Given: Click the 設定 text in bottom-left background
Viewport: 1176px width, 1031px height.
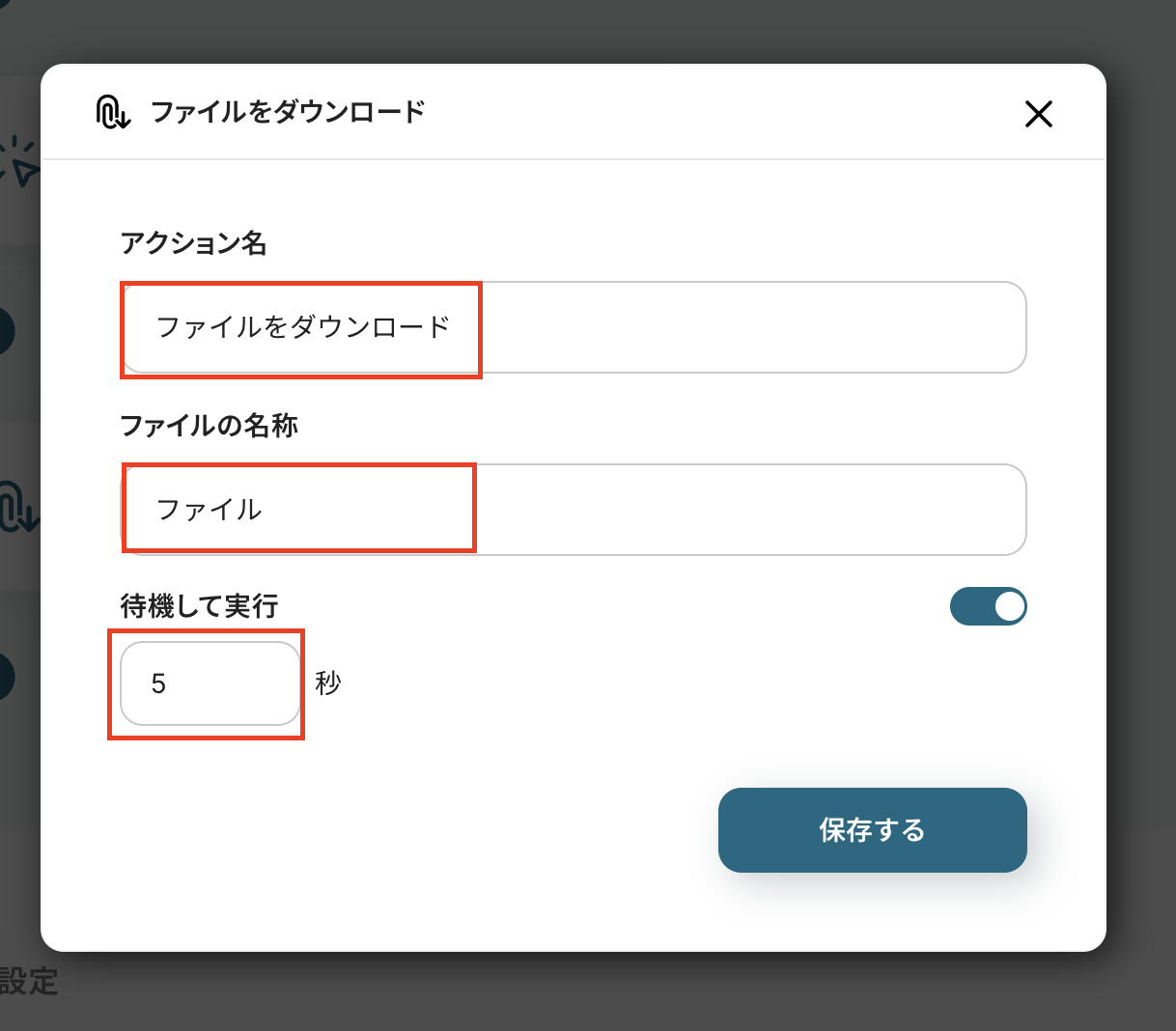Looking at the screenshot, I should click(x=29, y=982).
